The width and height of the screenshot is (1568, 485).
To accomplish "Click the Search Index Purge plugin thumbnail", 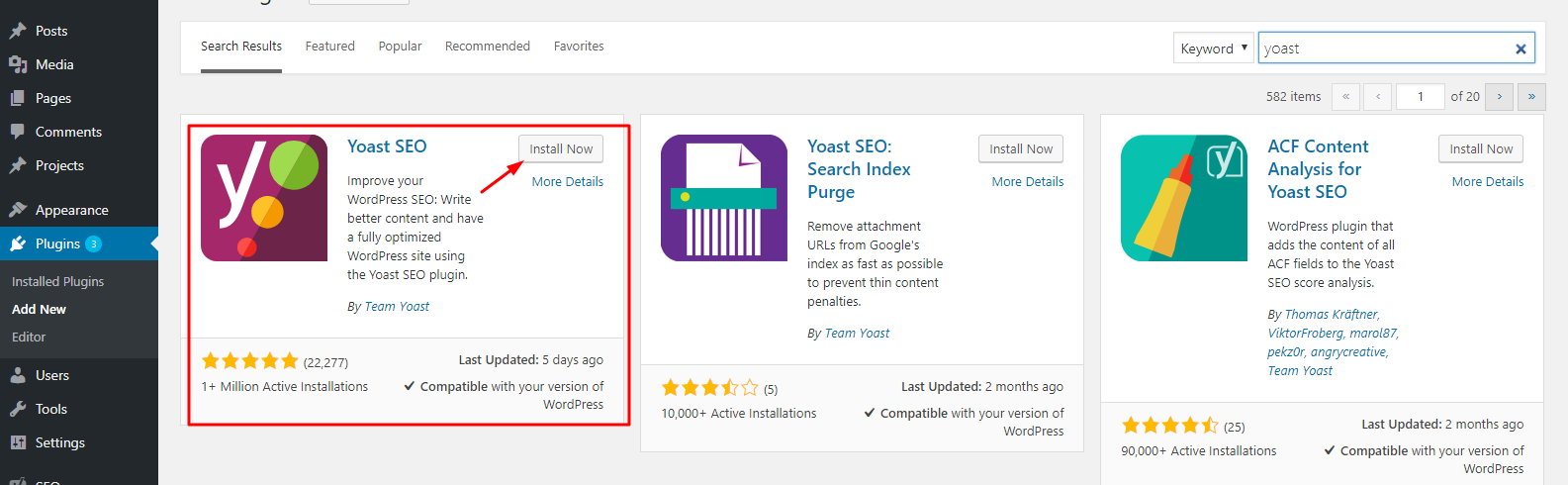I will pos(724,198).
